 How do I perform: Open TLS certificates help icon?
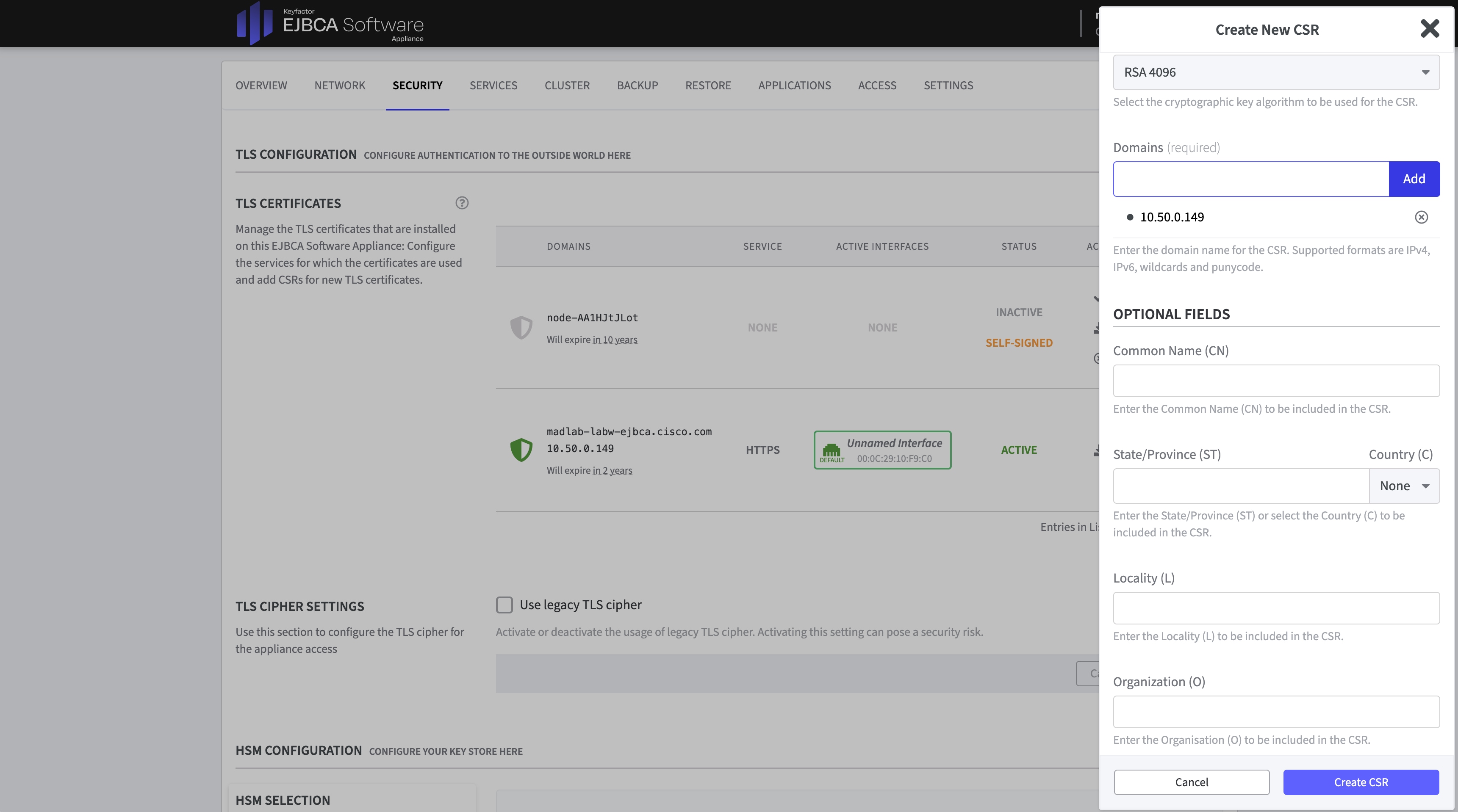tap(462, 203)
